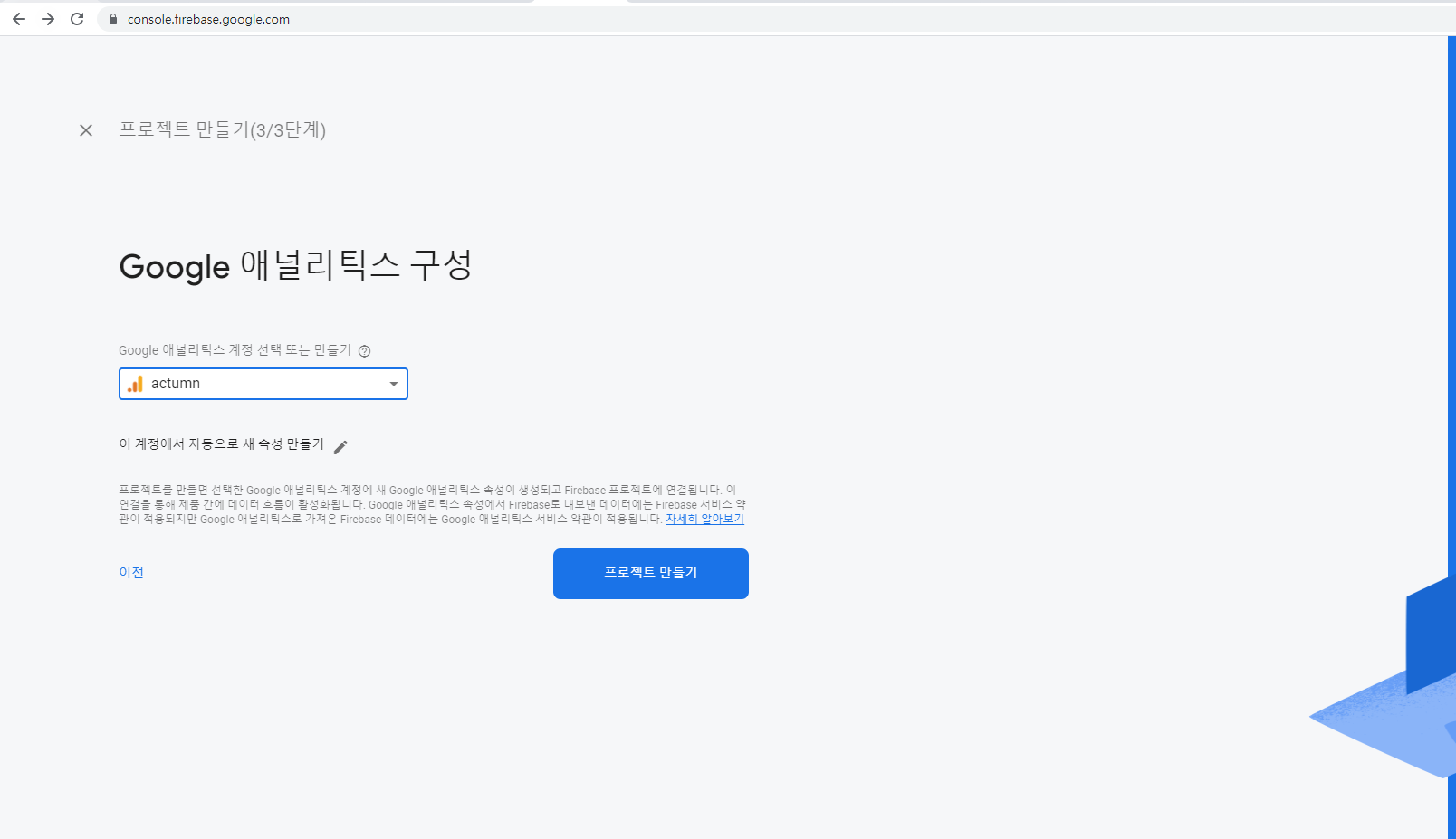The height and width of the screenshot is (839, 1456).
Task: Open help tooltip next to Analytics account label
Action: (364, 351)
